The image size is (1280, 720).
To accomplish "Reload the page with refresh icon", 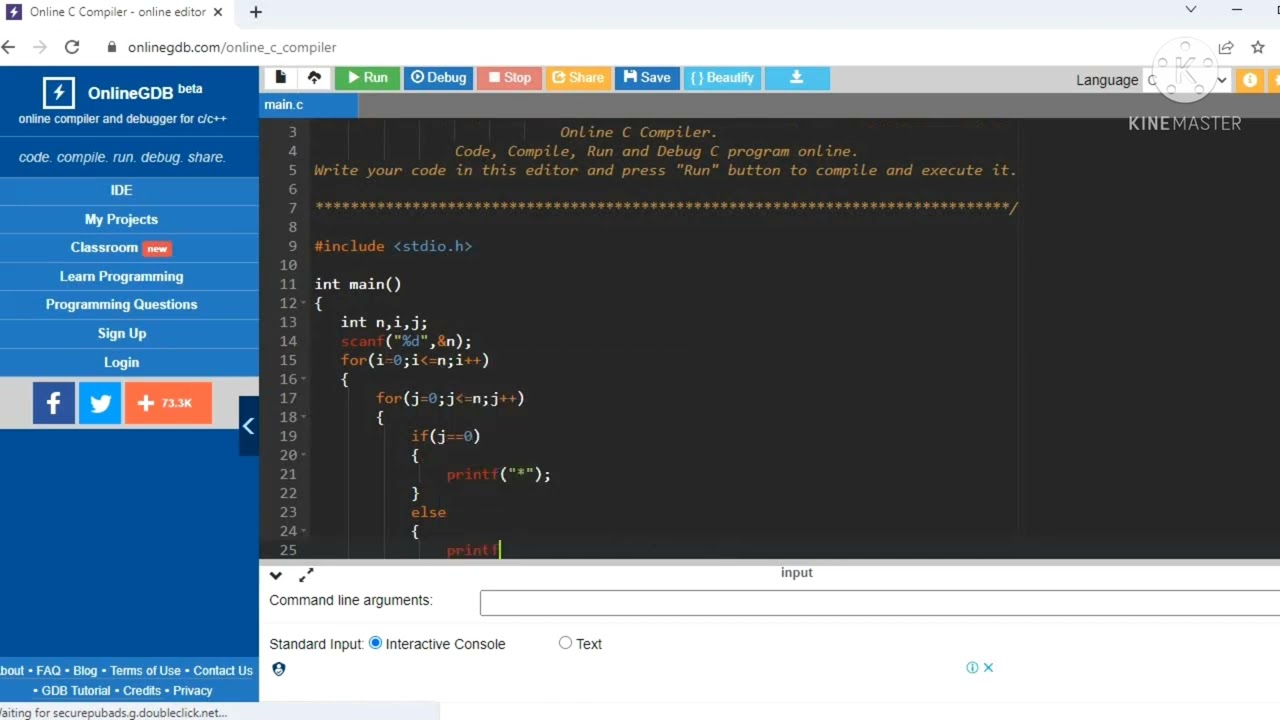I will tap(72, 47).
